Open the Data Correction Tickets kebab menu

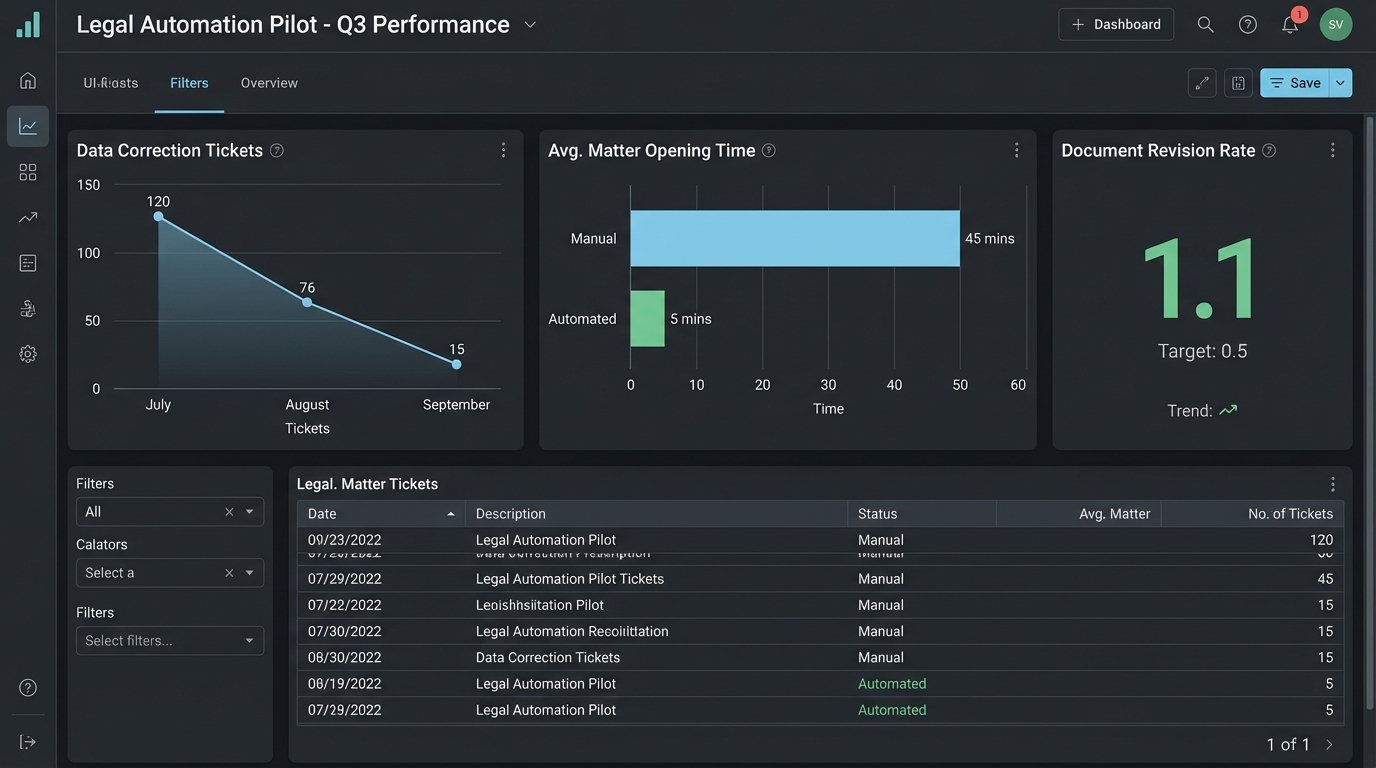(x=502, y=148)
